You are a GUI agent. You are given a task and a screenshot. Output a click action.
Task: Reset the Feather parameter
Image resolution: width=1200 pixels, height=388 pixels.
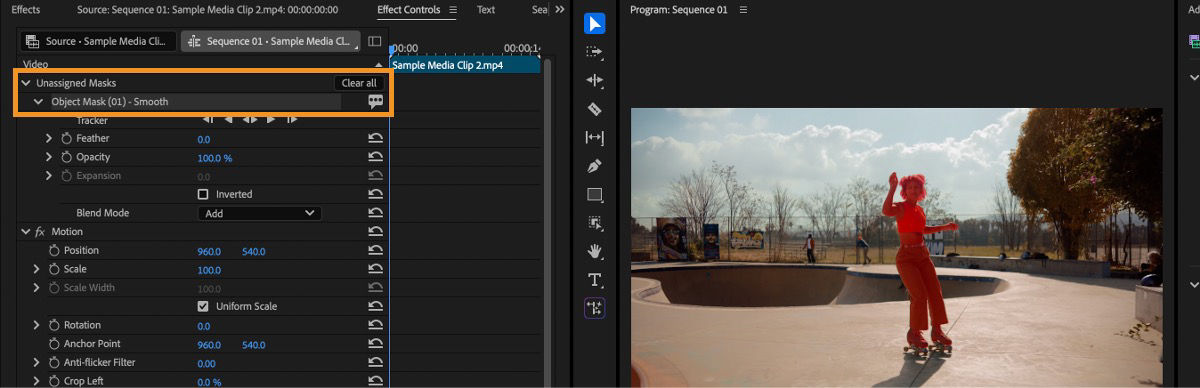375,139
